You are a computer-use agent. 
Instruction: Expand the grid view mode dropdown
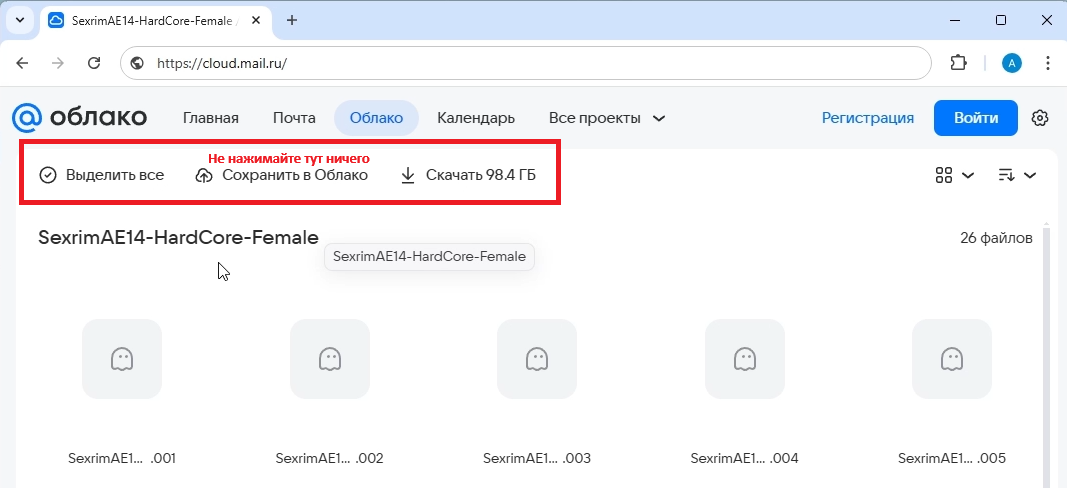(x=954, y=176)
